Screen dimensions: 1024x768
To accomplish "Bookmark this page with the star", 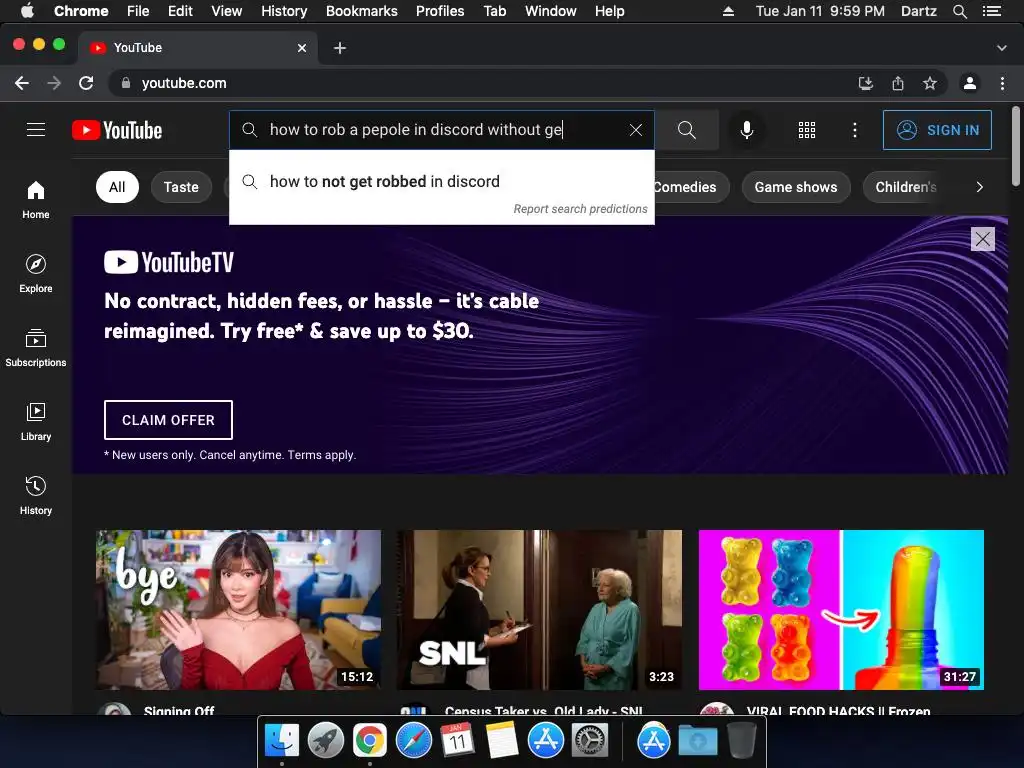I will point(930,83).
